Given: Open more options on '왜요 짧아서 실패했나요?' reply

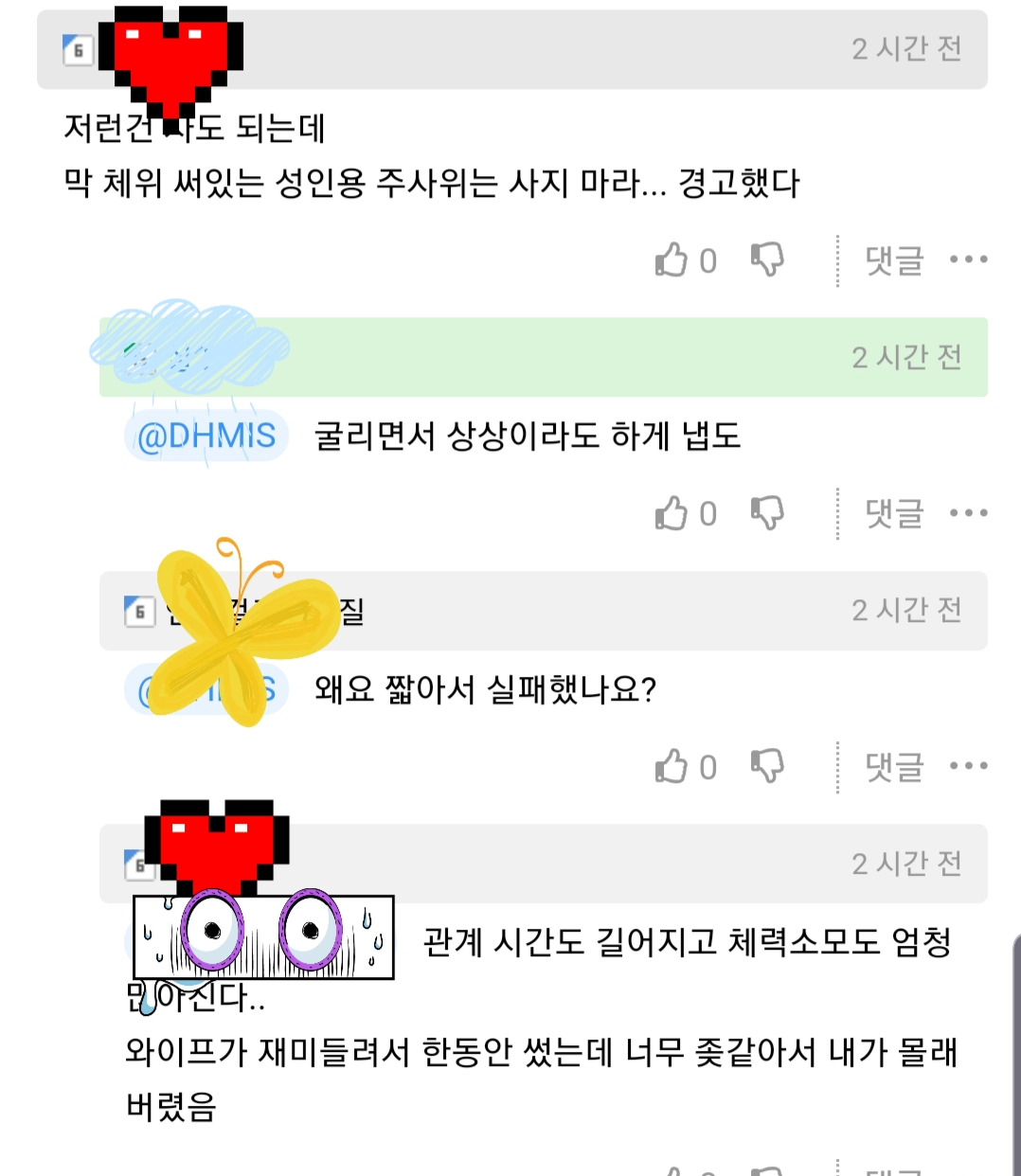Looking at the screenshot, I should tap(968, 766).
